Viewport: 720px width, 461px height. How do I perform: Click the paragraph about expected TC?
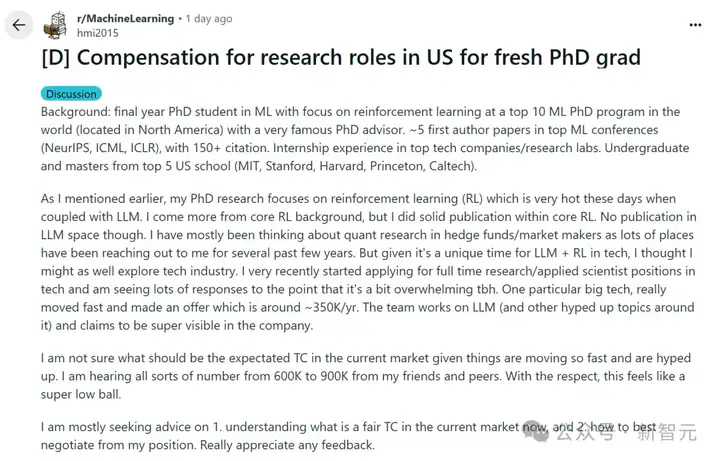360,376
